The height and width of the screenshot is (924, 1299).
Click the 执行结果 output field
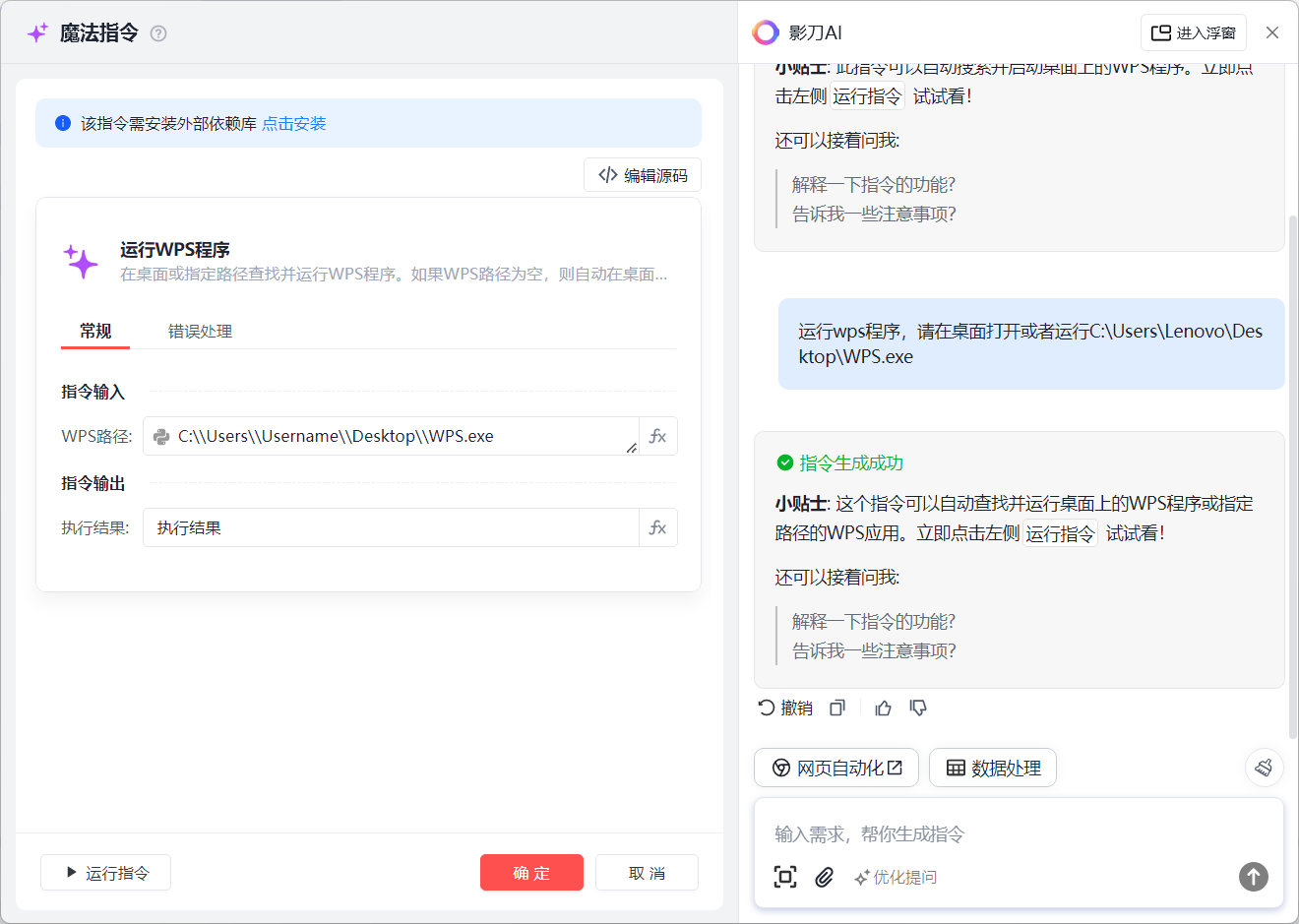391,527
